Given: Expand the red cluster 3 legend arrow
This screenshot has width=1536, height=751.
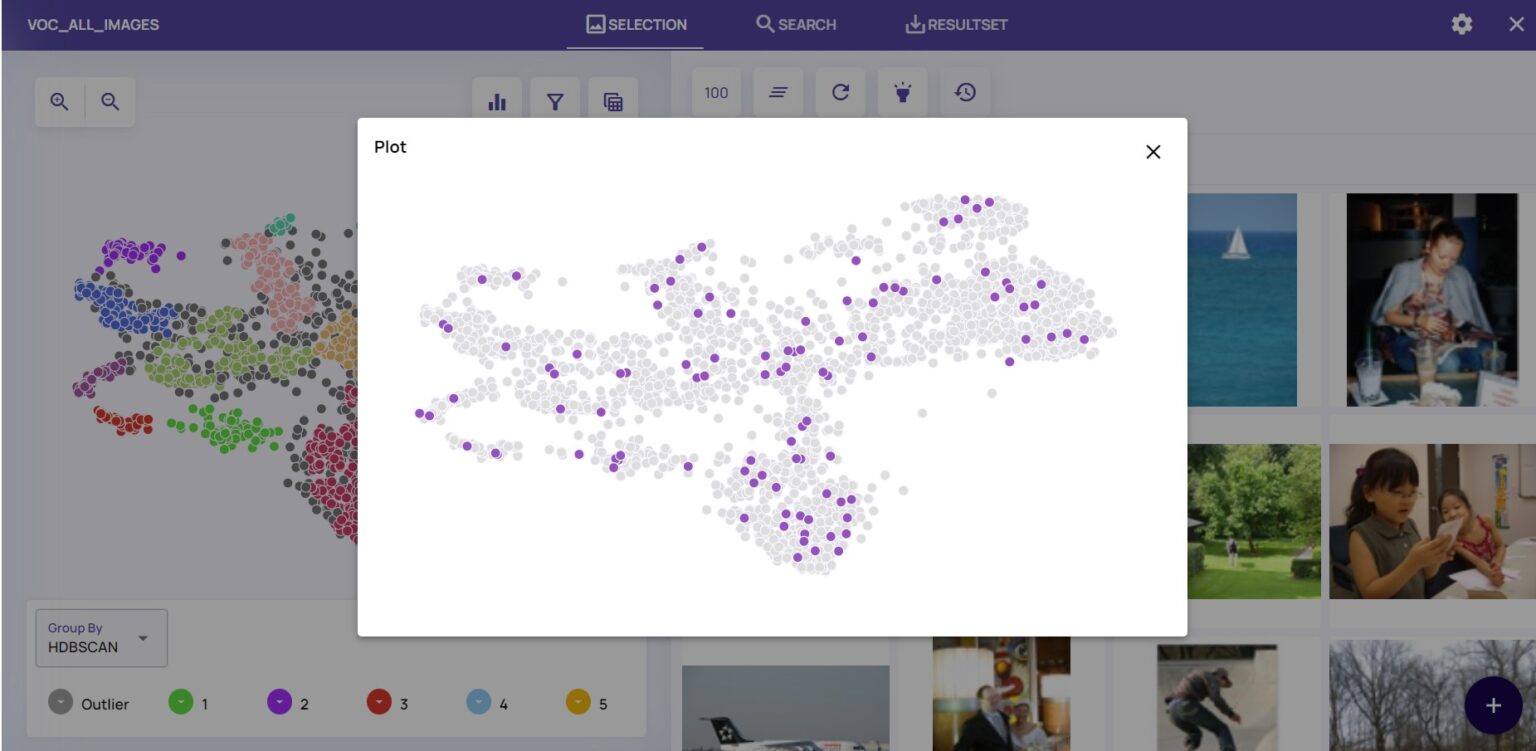Looking at the screenshot, I should click(379, 703).
